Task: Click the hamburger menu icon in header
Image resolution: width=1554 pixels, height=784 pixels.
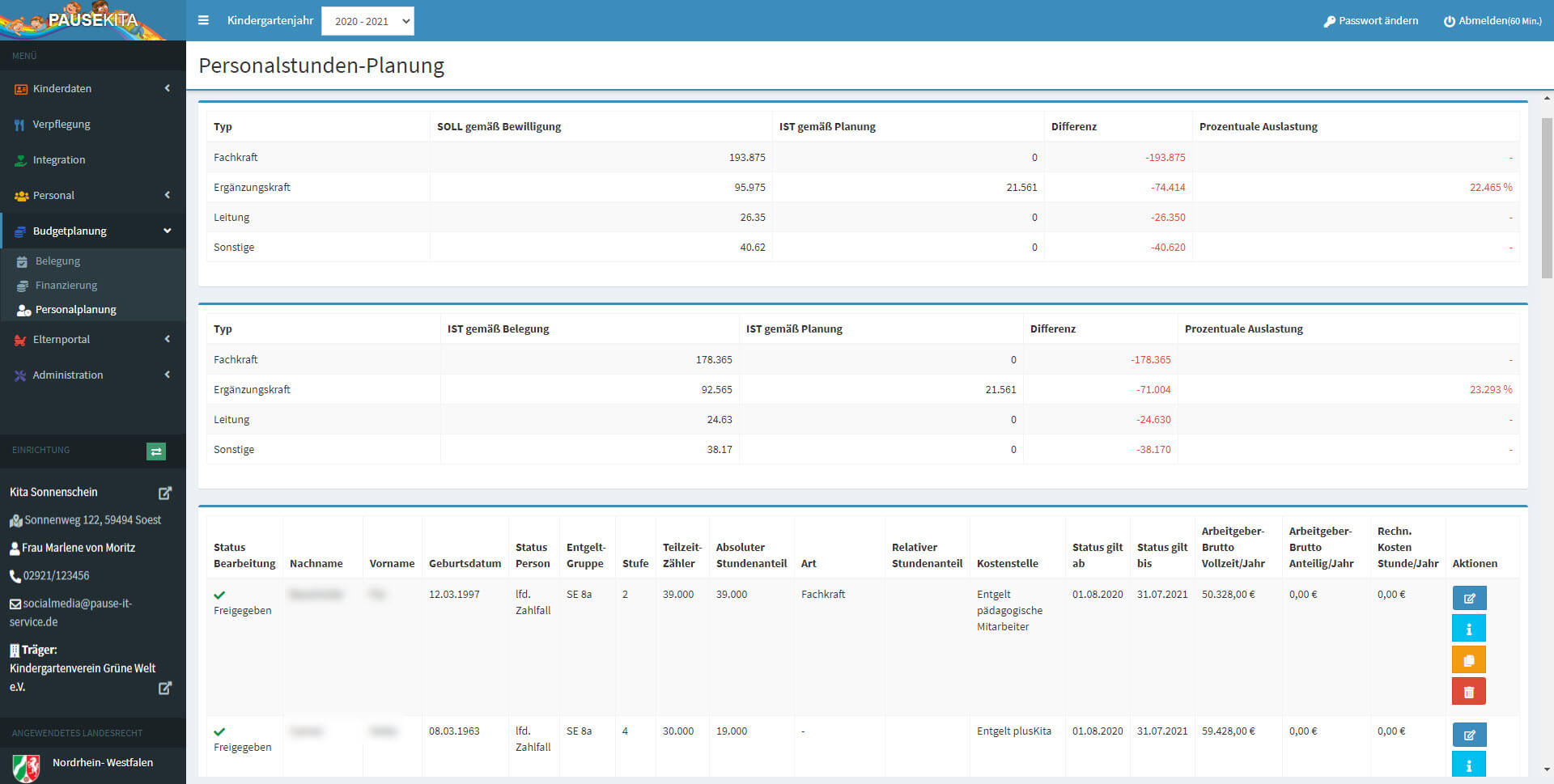Action: [203, 20]
